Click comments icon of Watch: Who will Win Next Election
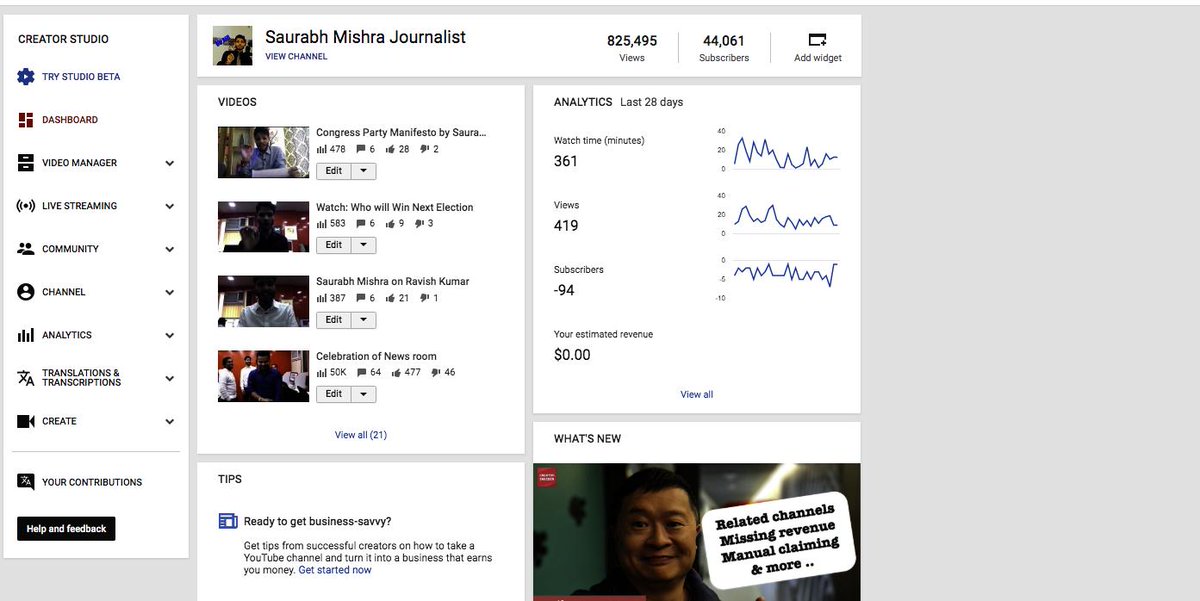 click(361, 224)
